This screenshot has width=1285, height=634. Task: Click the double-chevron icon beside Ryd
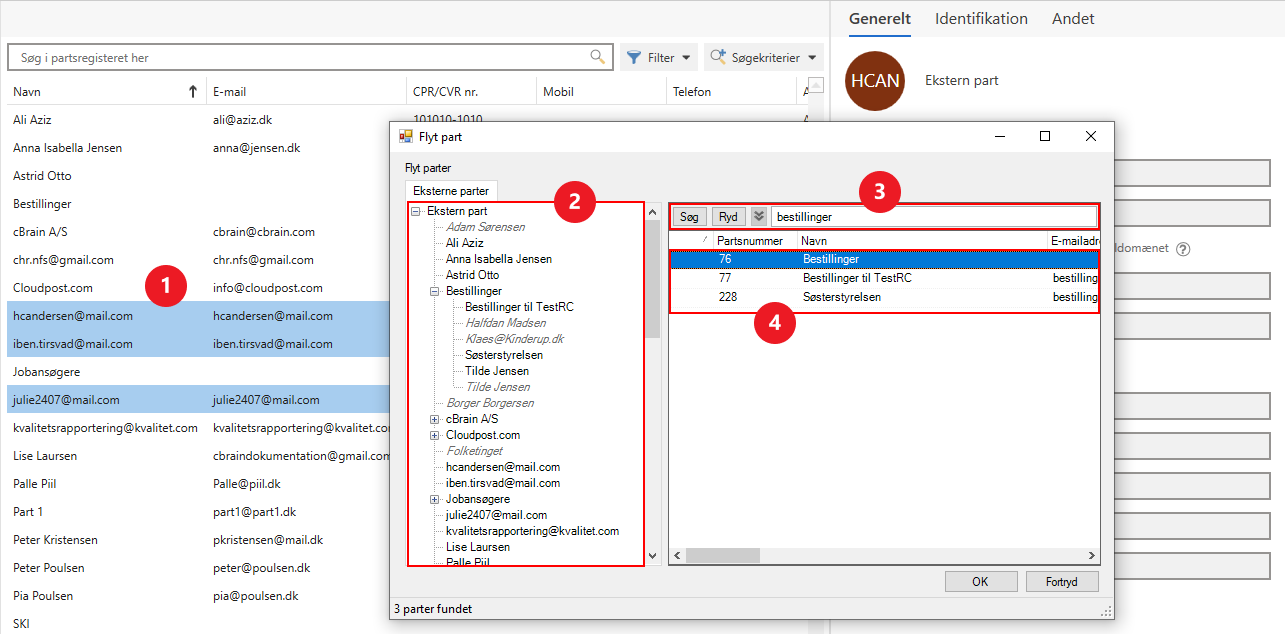[759, 216]
